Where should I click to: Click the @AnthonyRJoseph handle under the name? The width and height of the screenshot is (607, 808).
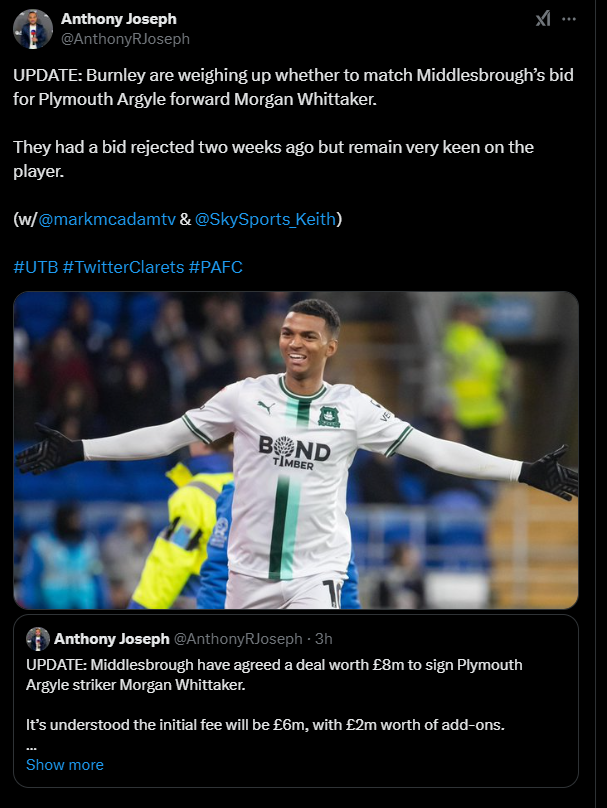coord(125,39)
